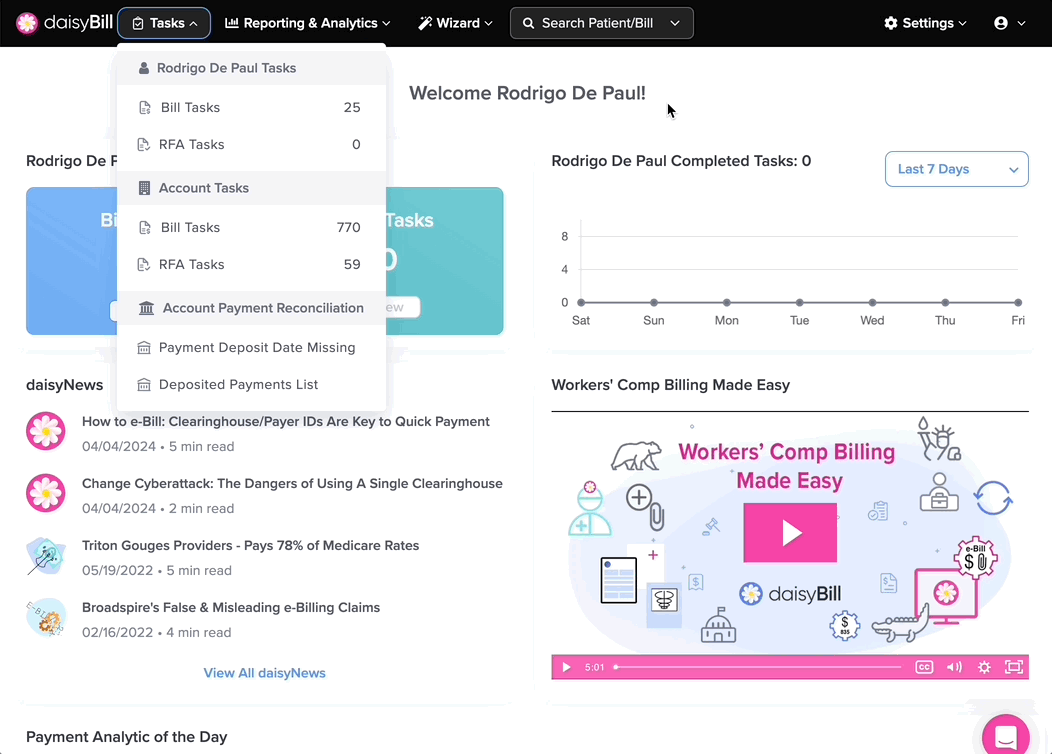Toggle closed captions on the video
The image size is (1052, 754).
click(924, 667)
